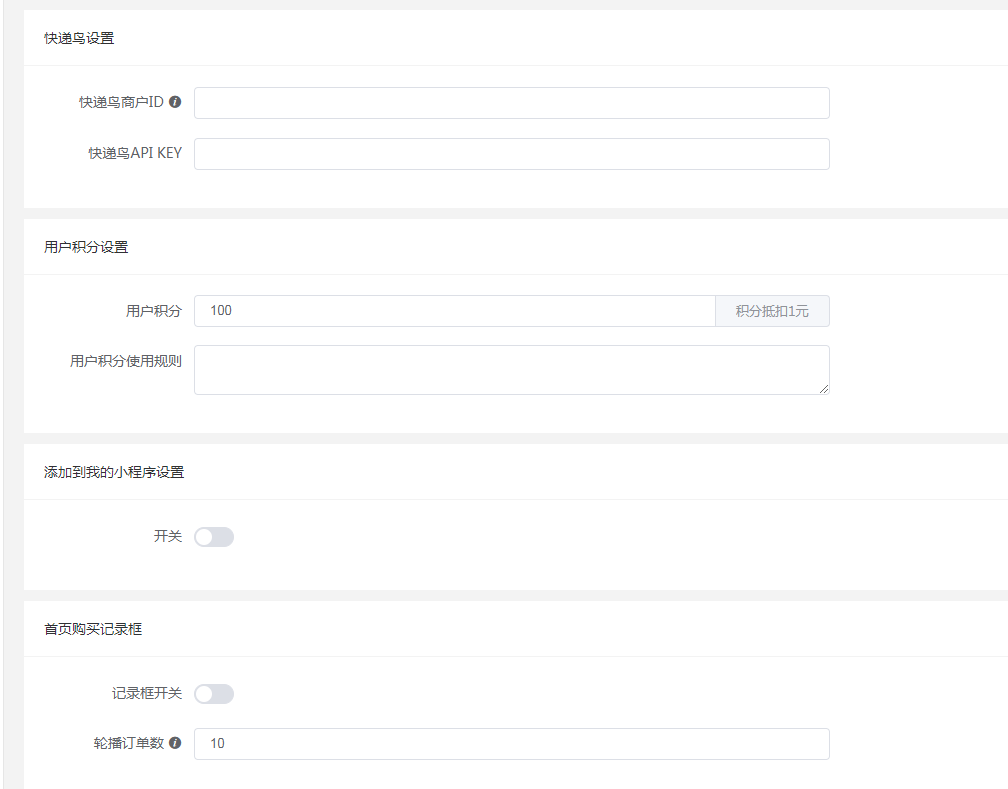Click the 快递鸟商户ID label text
This screenshot has width=1008, height=789.
coord(122,102)
